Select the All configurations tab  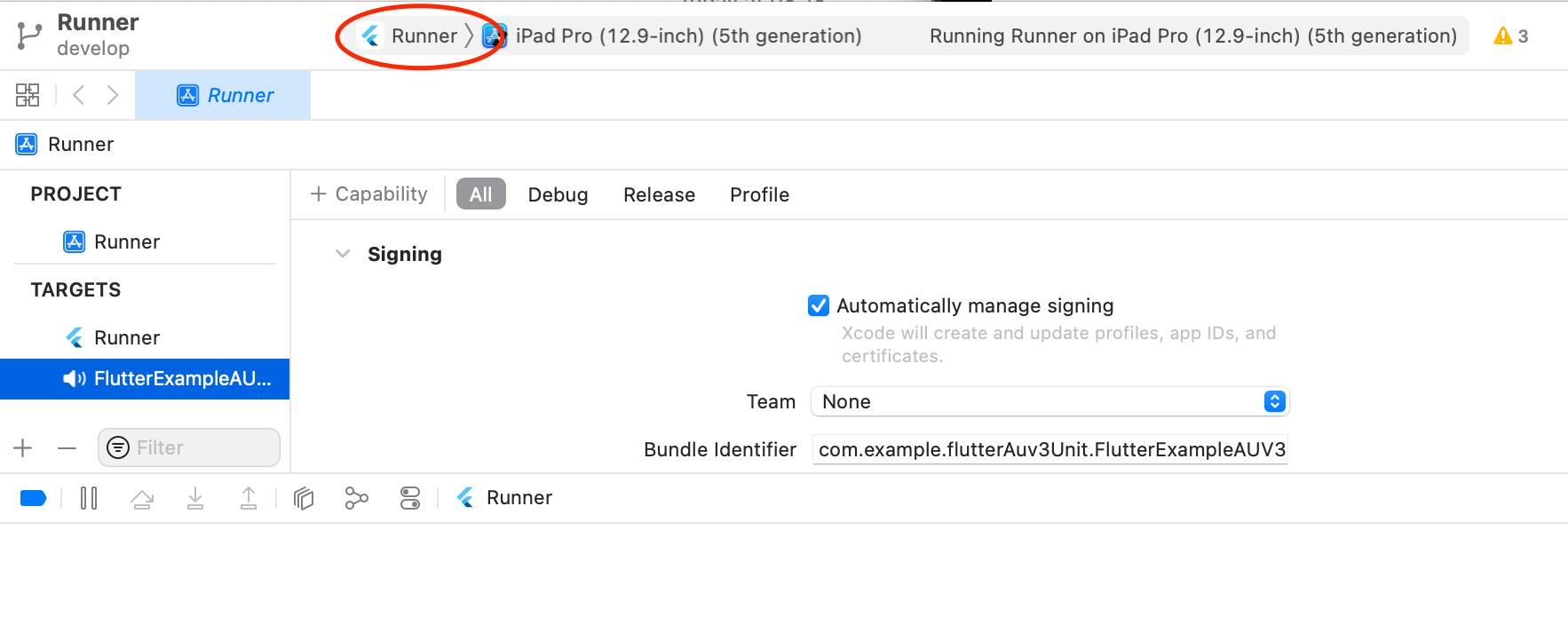(481, 194)
